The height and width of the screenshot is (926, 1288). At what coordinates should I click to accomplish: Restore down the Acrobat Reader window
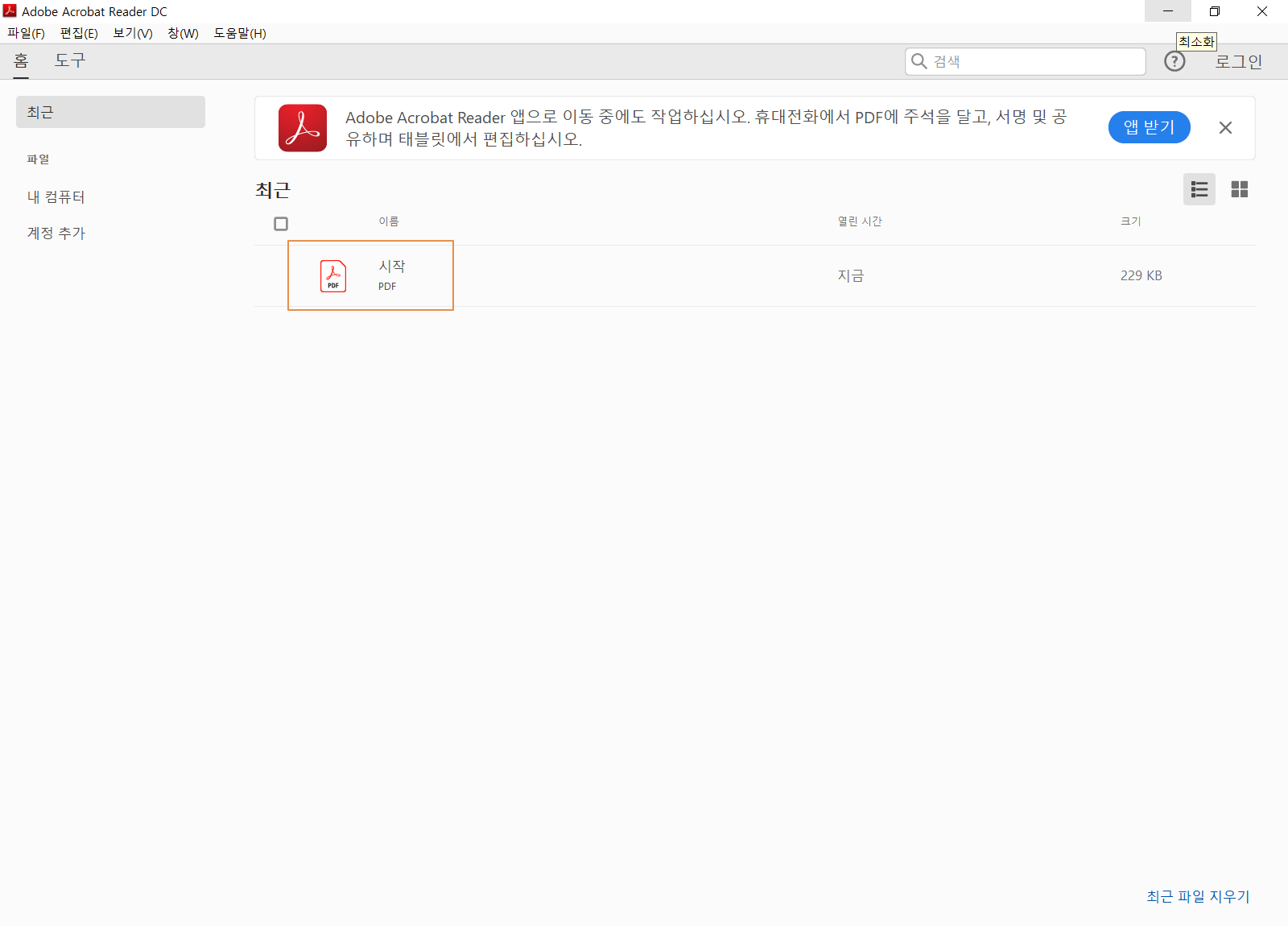[x=1215, y=11]
